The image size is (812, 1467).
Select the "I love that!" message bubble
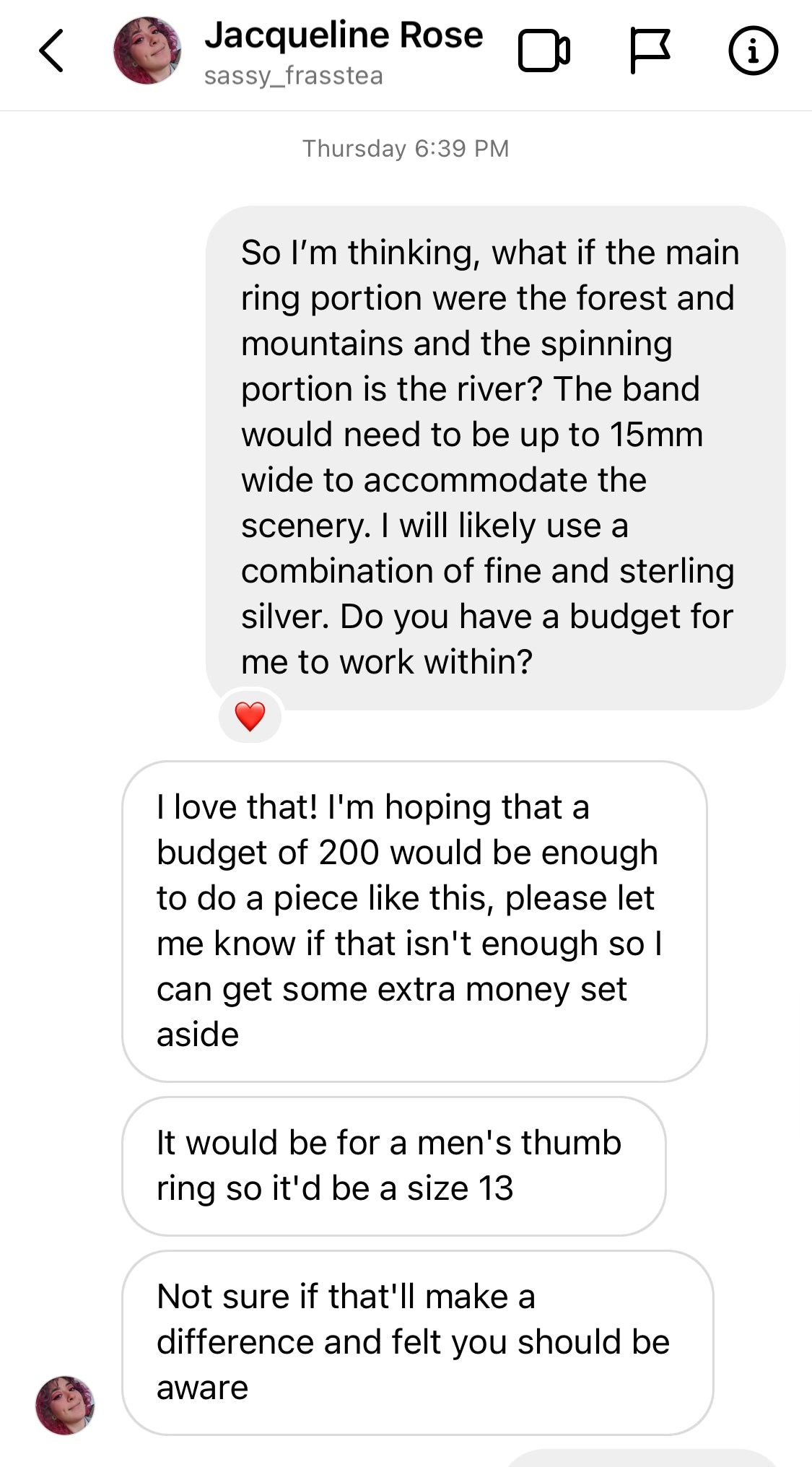[414, 920]
